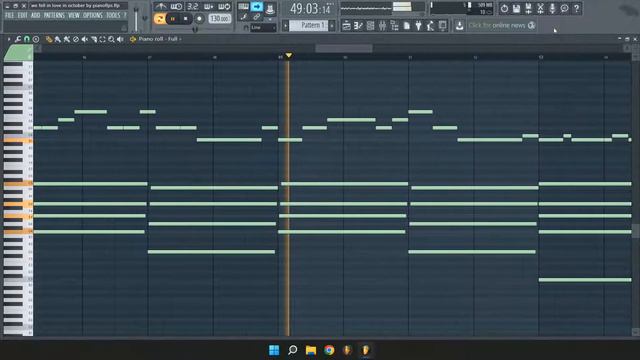Select the Zoom magnifier tool in the piano roll
The image size is (640, 360).
pyautogui.click(x=111, y=39)
